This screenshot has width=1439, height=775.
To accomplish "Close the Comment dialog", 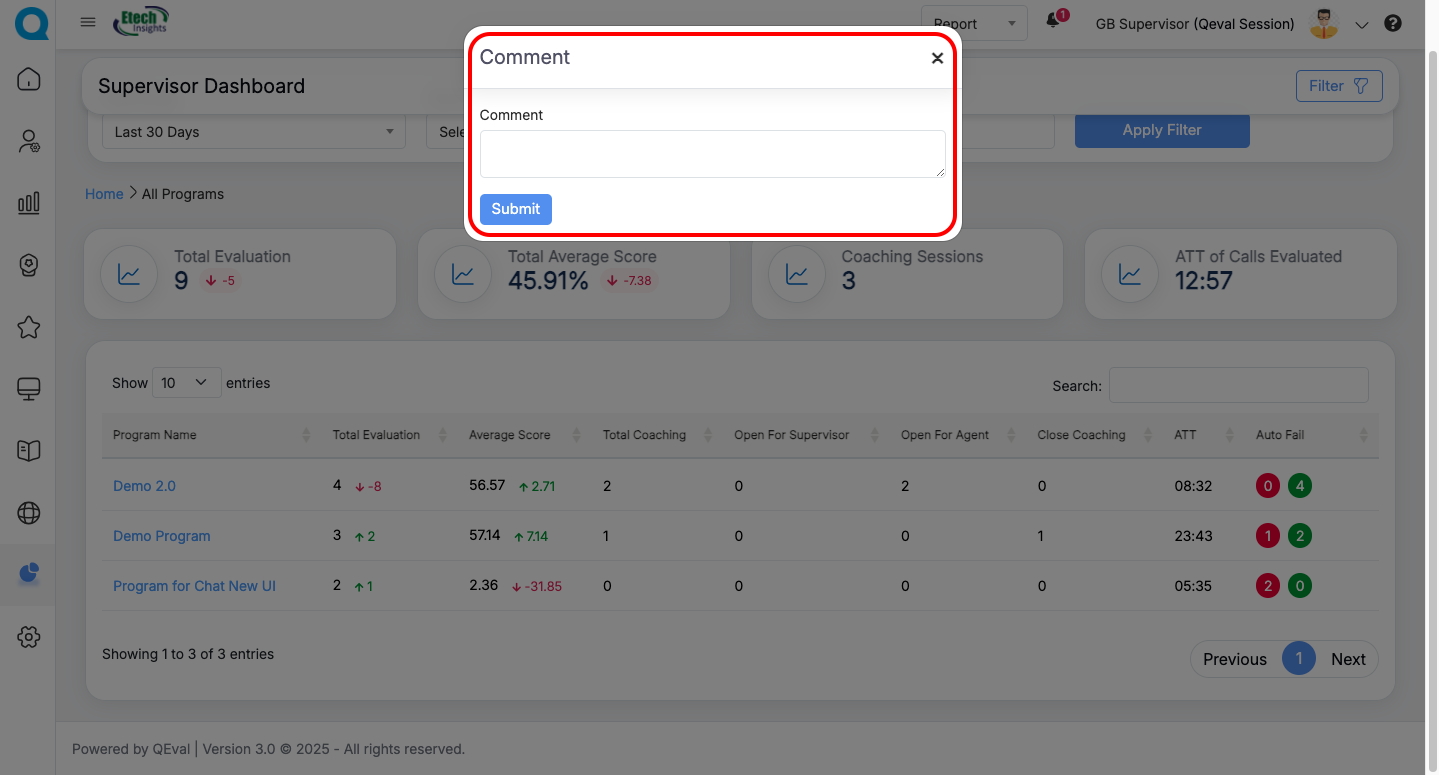I will pos(937,58).
